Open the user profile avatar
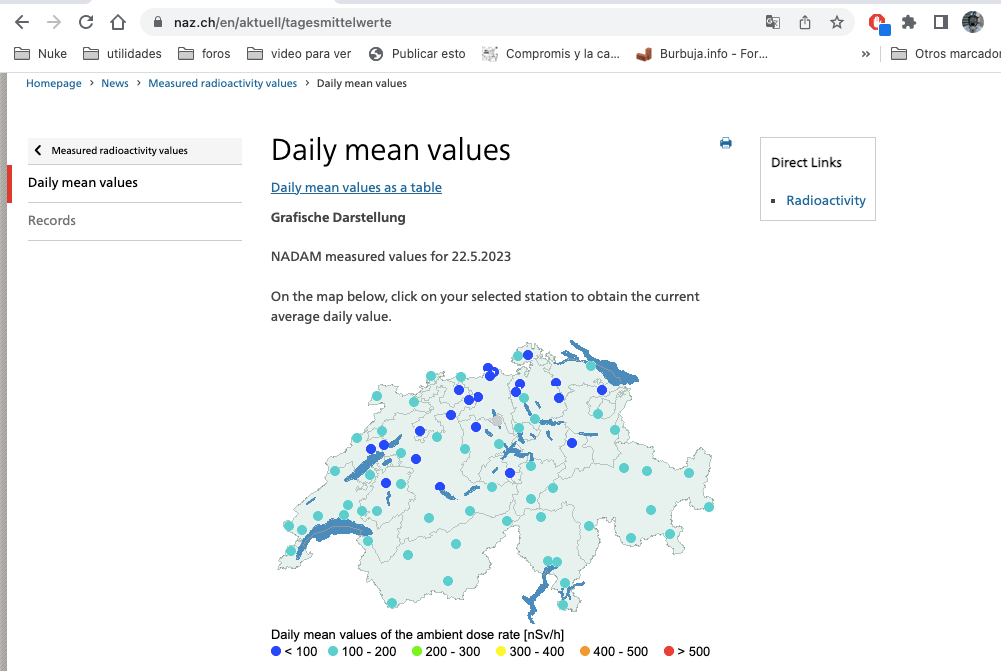This screenshot has height=671, width=1001. click(x=973, y=22)
